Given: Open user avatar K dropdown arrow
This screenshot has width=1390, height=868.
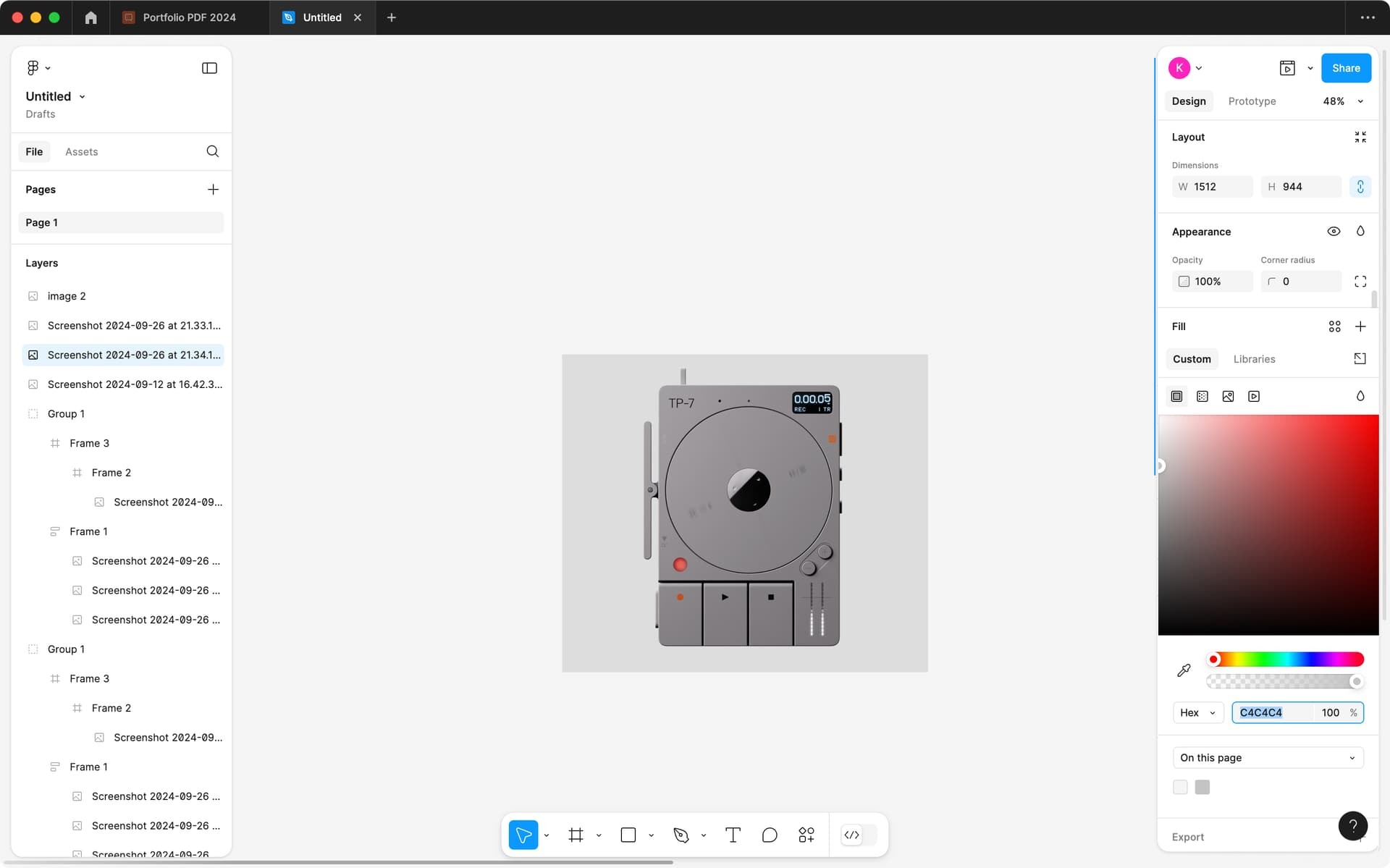Looking at the screenshot, I should [1199, 68].
